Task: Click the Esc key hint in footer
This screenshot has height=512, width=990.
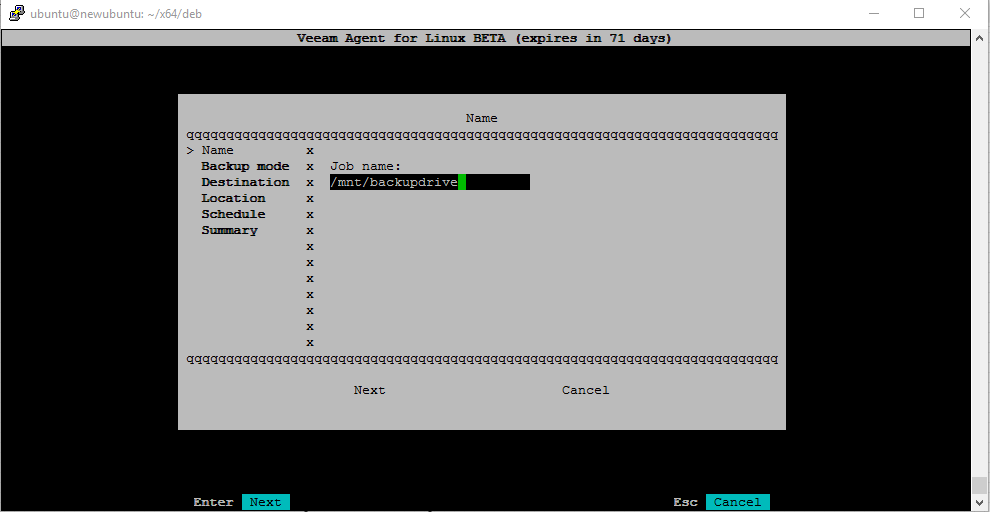Action: 685,503
